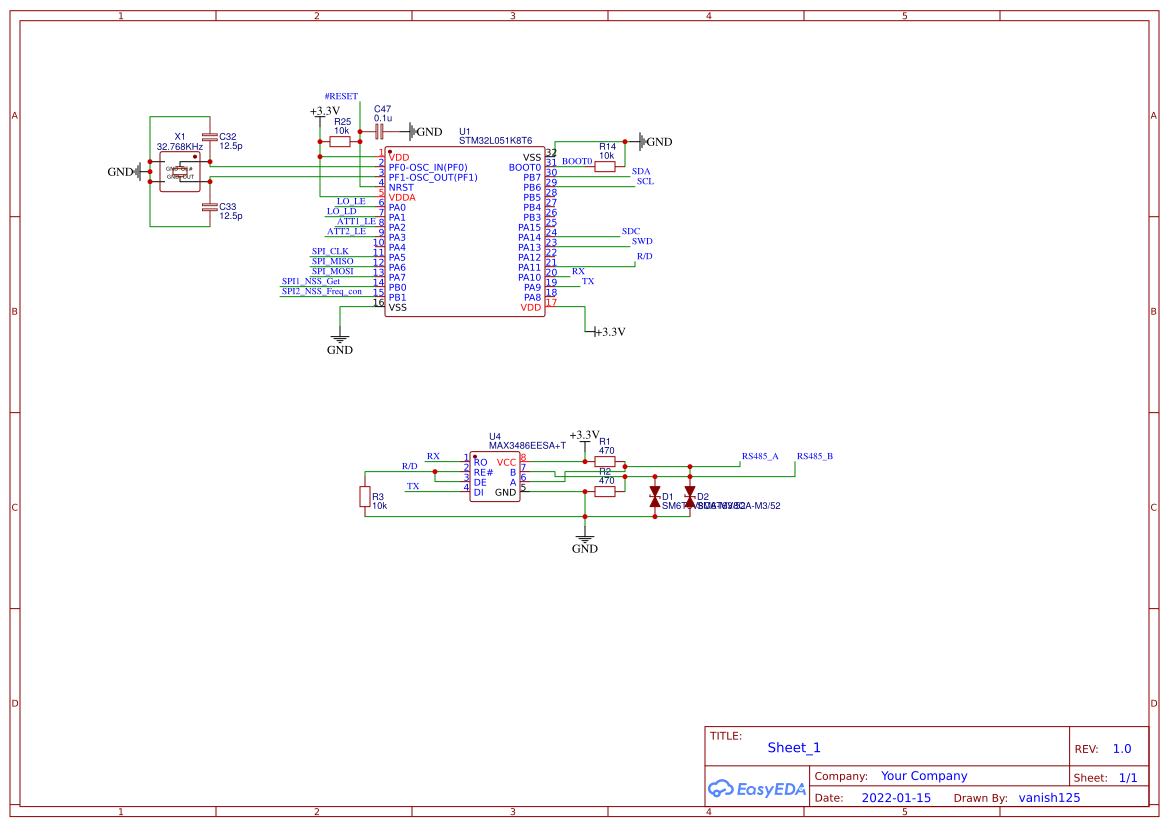This screenshot has height=827, width=1169.
Task: Click the RS485_B net label
Action: [x=816, y=455]
